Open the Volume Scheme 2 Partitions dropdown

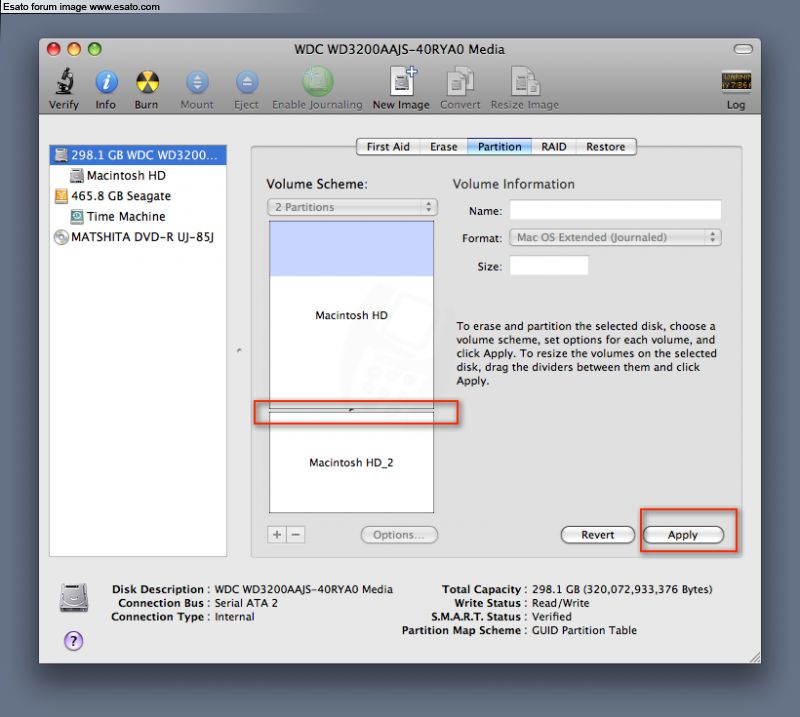(x=352, y=207)
